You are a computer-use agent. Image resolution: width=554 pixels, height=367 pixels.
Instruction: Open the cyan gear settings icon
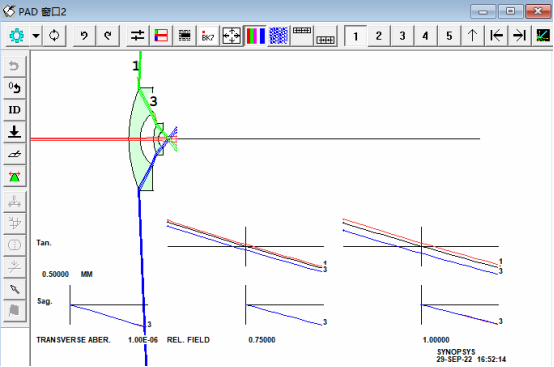click(17, 36)
